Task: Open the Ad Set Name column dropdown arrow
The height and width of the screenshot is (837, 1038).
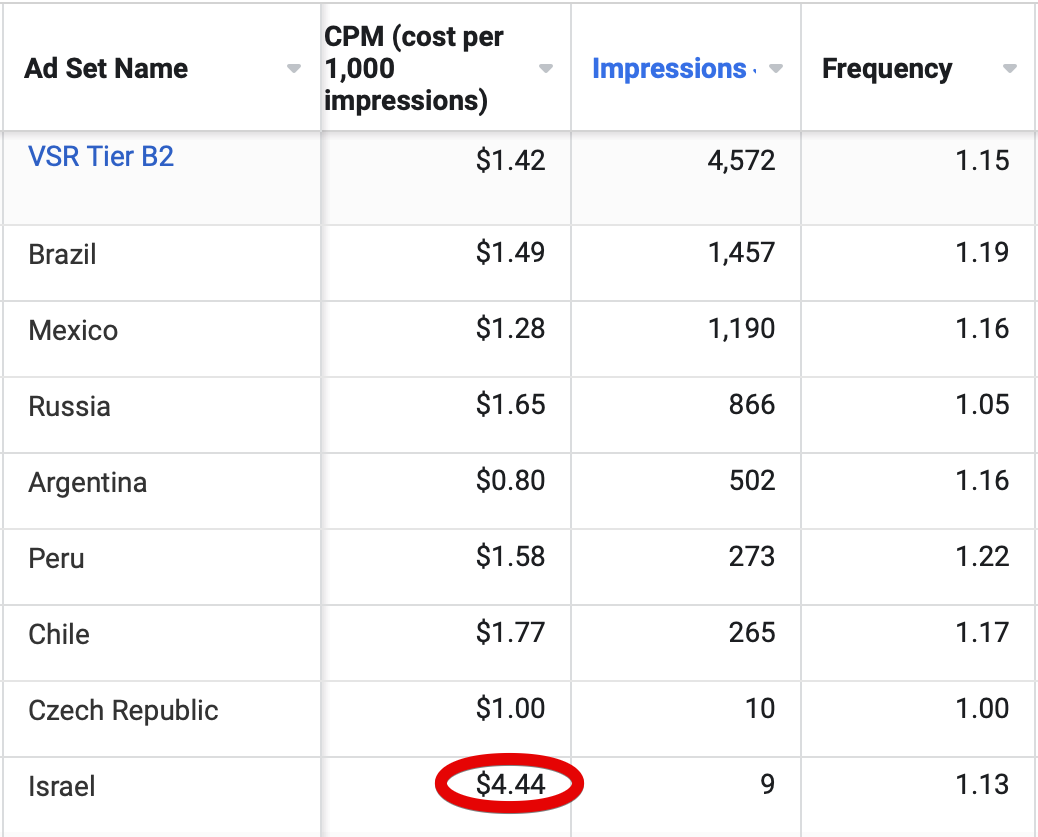Action: (x=293, y=69)
